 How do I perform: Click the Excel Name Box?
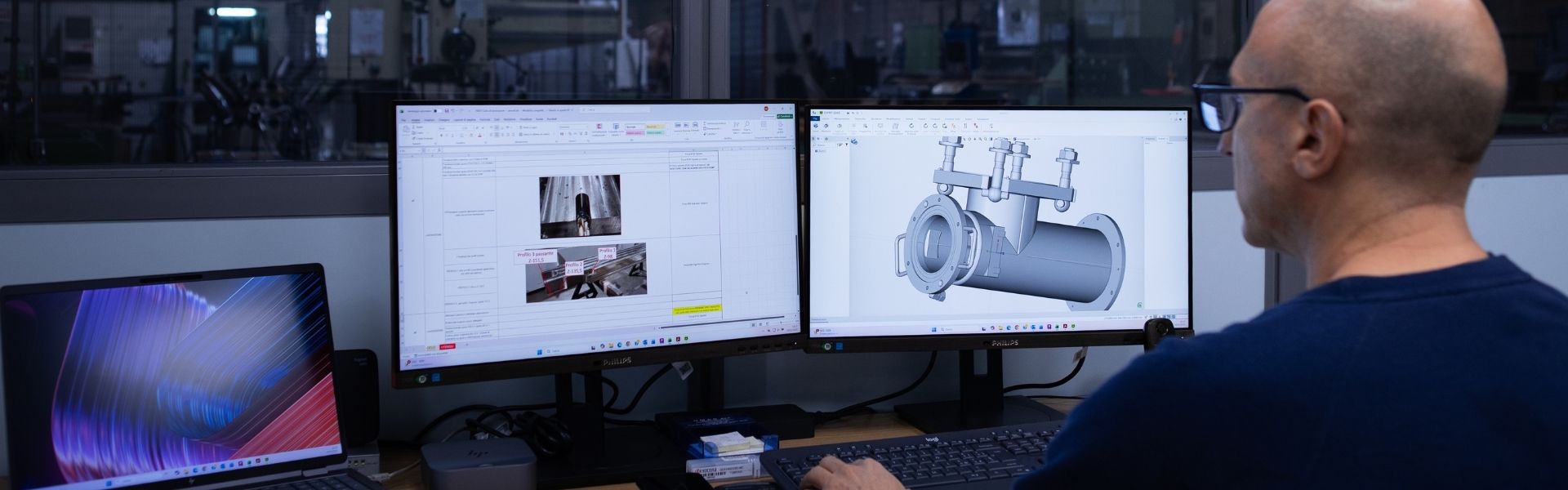pyautogui.click(x=410, y=150)
